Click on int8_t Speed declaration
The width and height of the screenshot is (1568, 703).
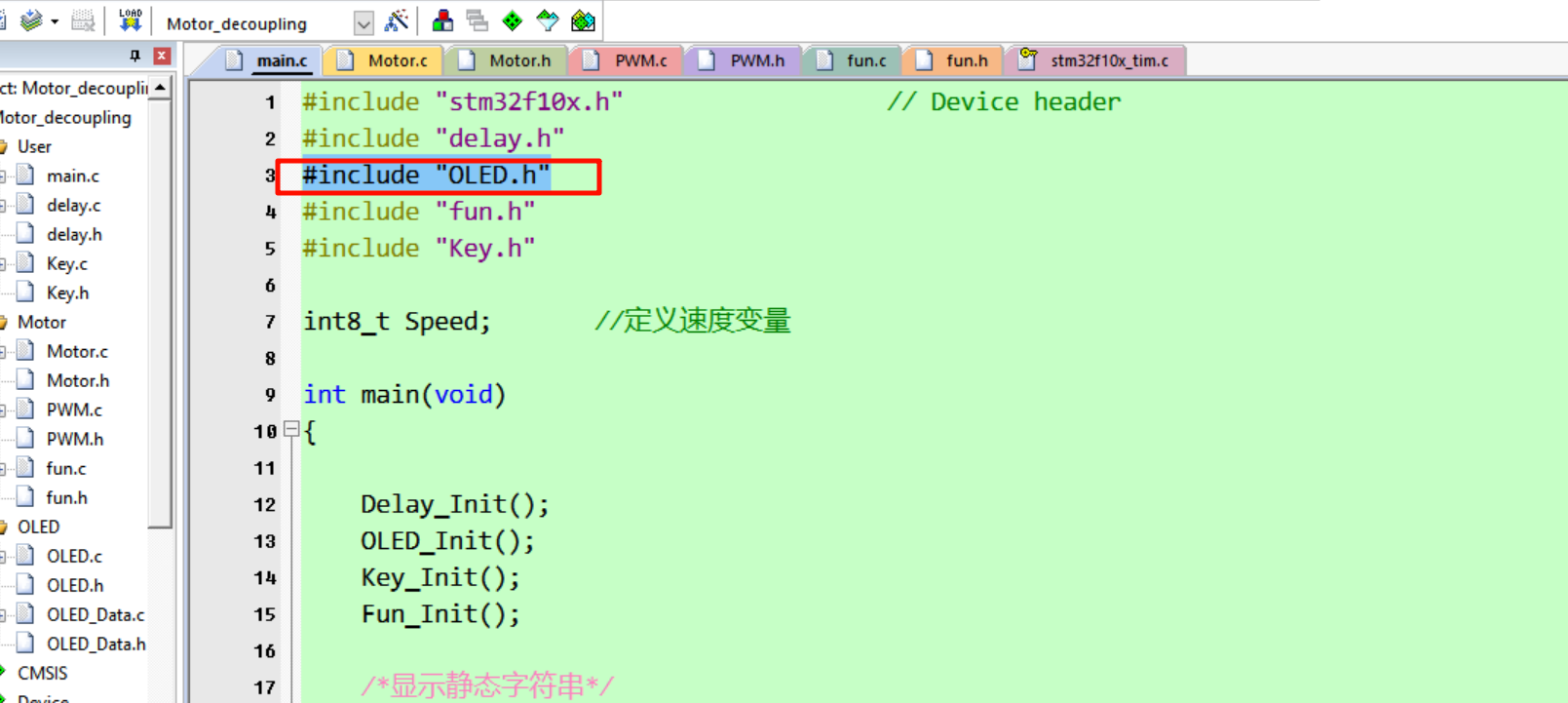pos(397,322)
